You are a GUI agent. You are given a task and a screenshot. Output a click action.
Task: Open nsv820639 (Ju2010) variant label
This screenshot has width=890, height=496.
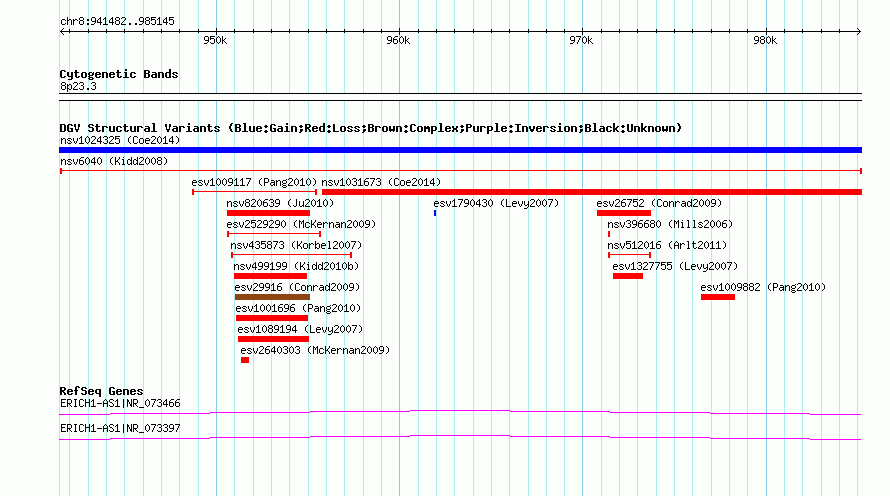point(280,203)
